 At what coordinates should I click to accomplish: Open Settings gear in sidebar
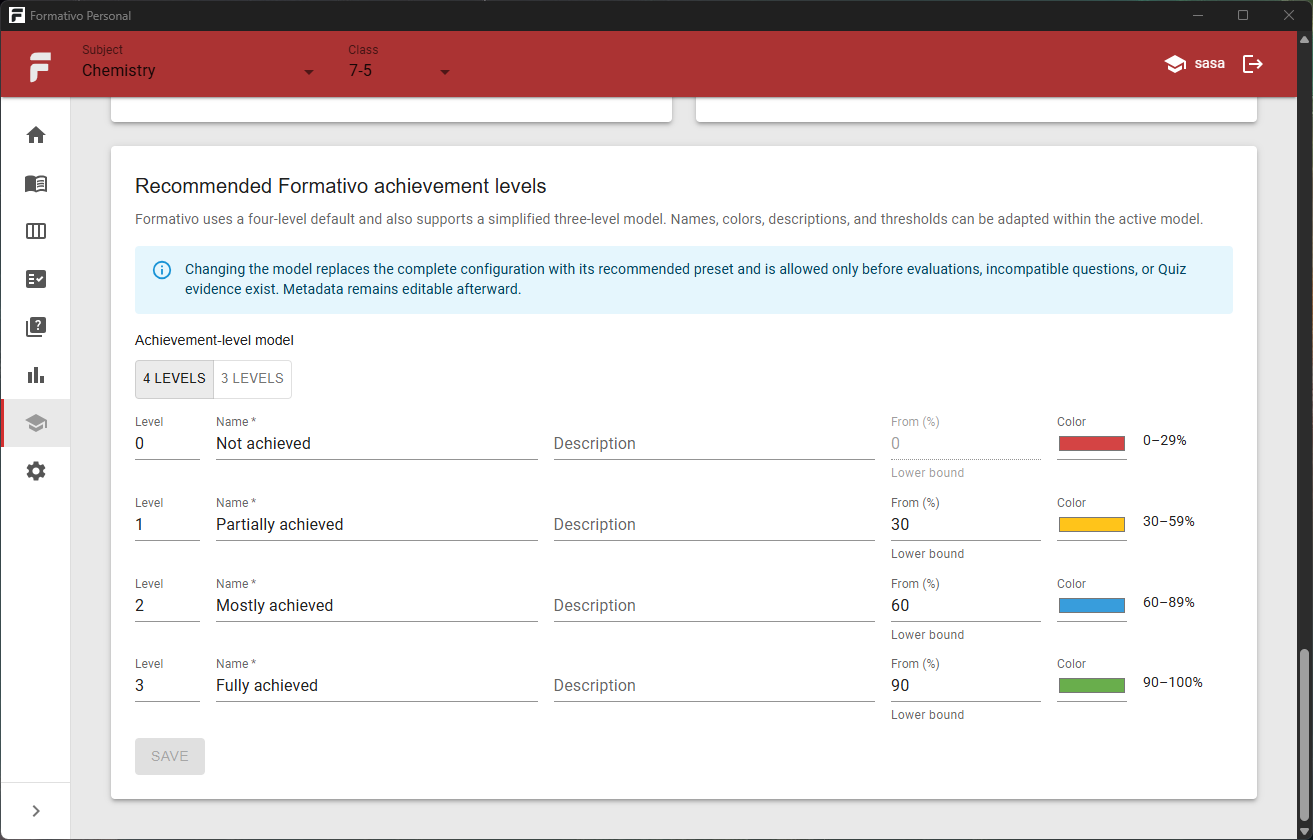point(36,471)
